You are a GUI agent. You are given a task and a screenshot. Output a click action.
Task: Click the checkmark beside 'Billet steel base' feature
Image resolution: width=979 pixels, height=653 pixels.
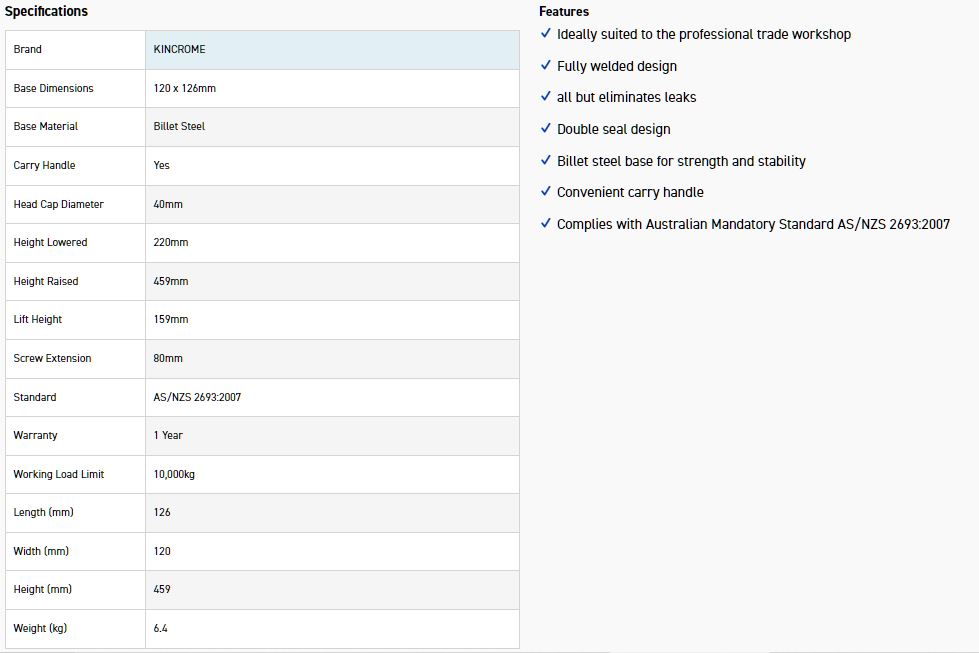click(545, 160)
